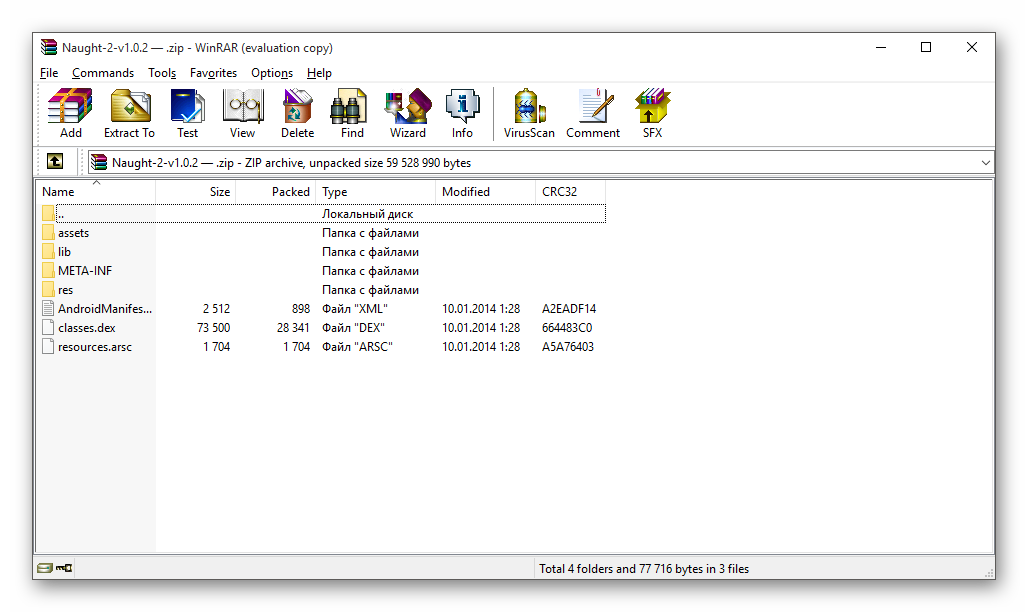Click the Comment toolbar icon

(593, 113)
